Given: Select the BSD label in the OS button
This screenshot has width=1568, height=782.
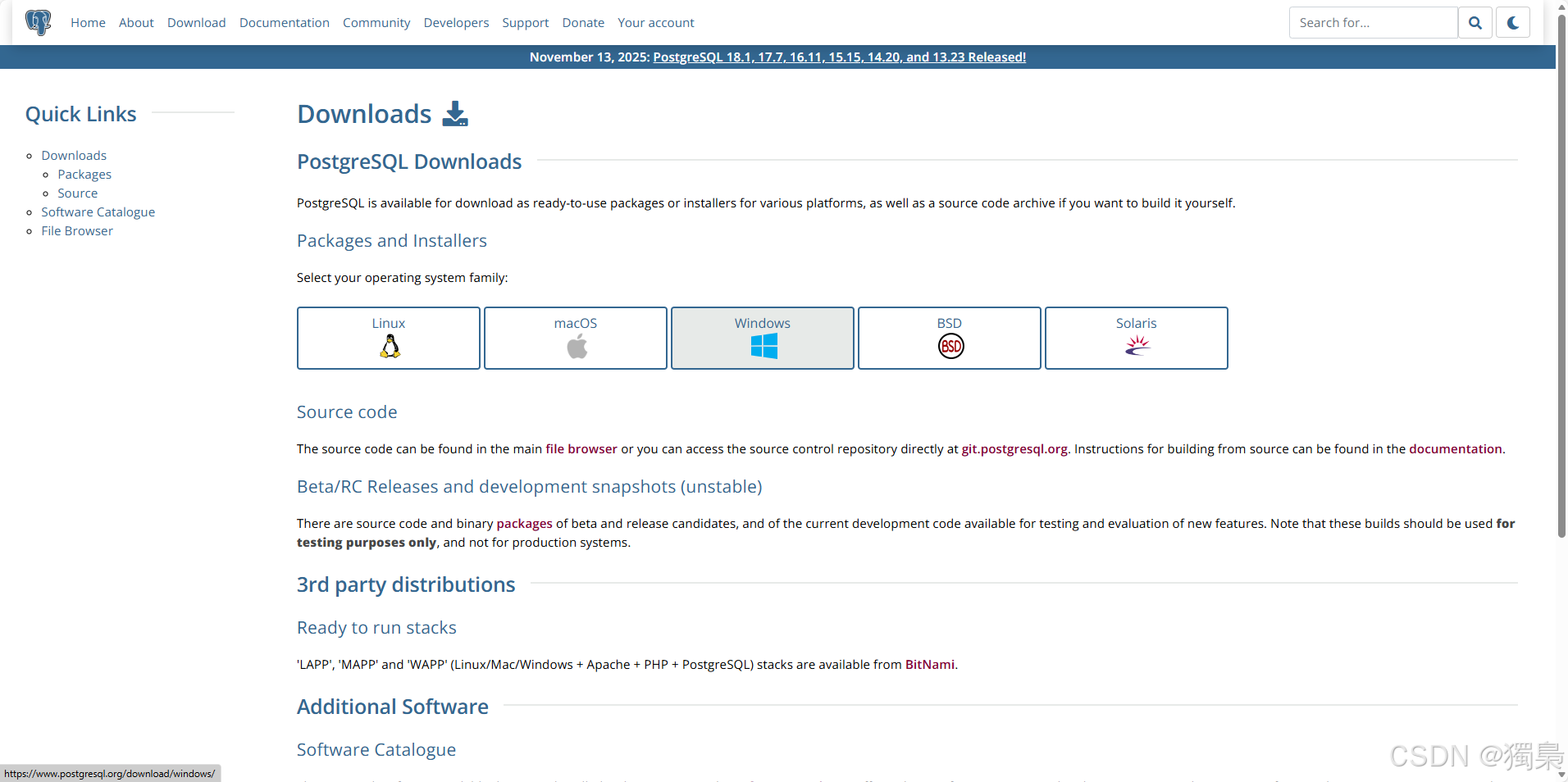Looking at the screenshot, I should coord(950,324).
